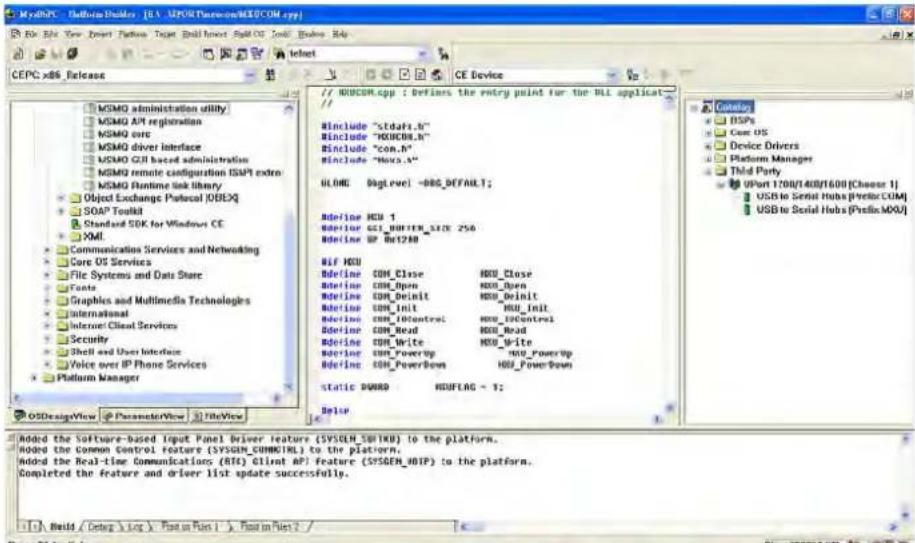Expand Communication Services and Networking node
The width and height of the screenshot is (915, 543).
[48, 250]
